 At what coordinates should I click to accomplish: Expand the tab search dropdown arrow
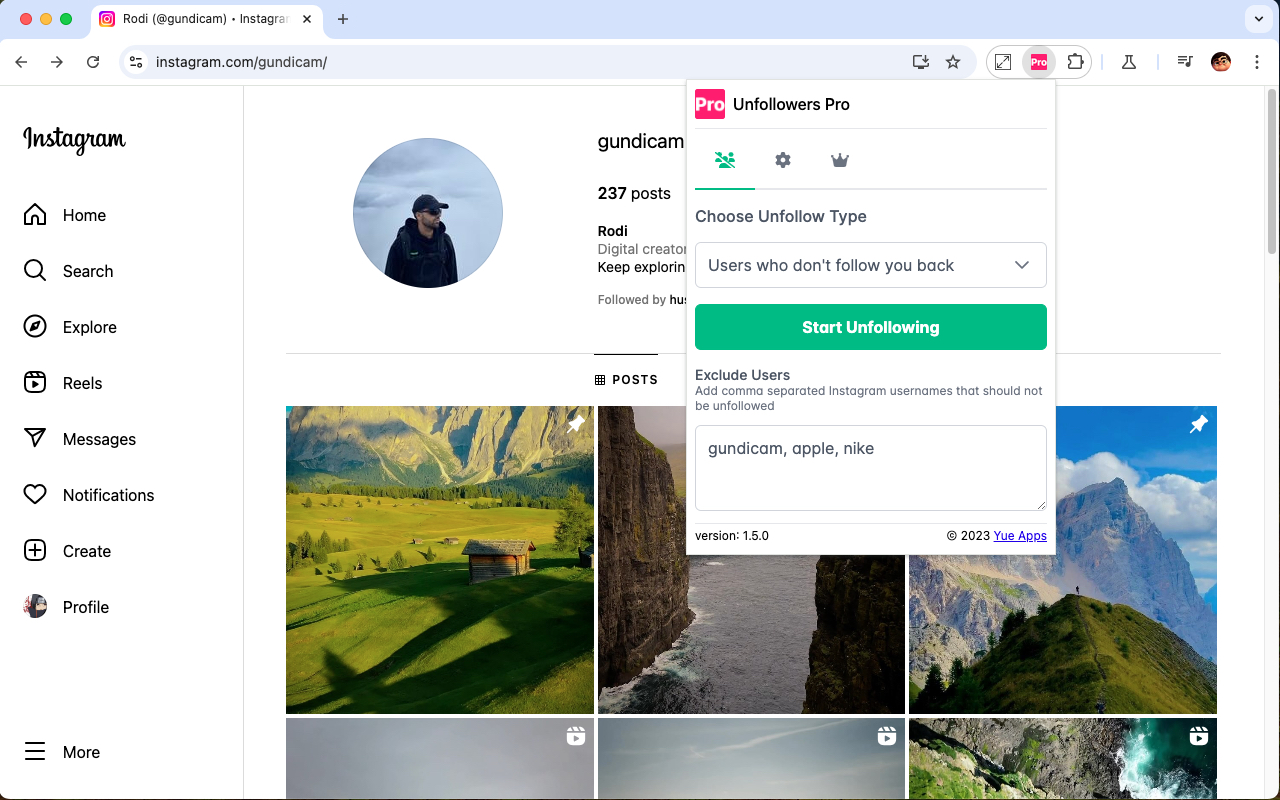[x=1257, y=19]
